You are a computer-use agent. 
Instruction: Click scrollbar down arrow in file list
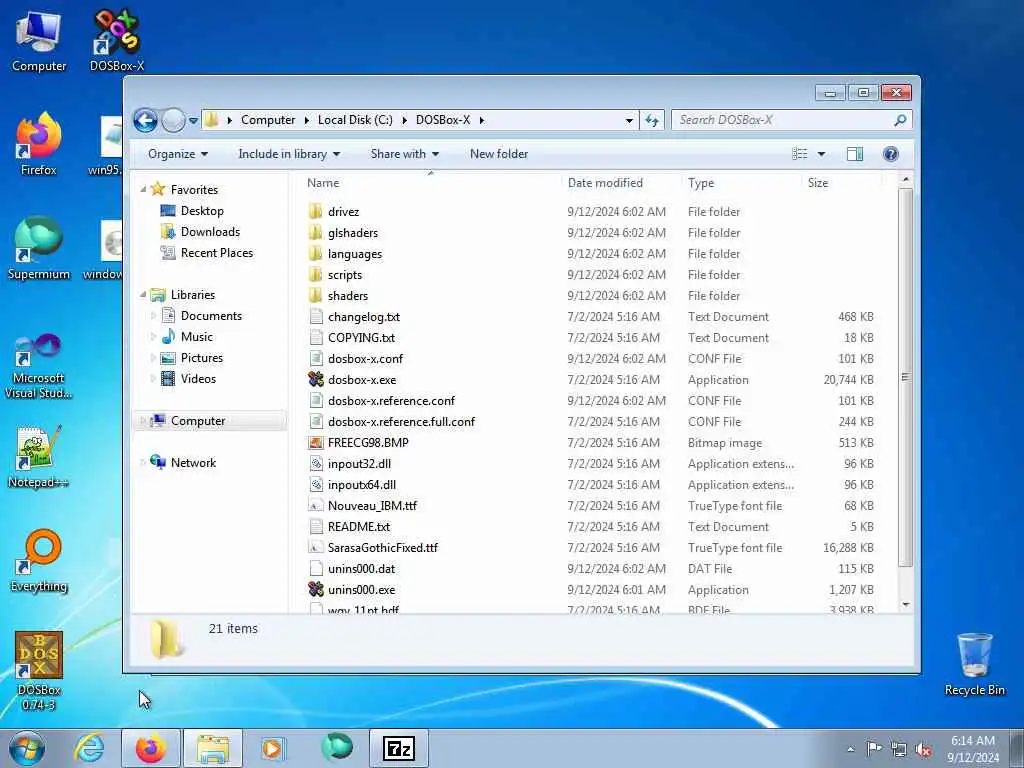tap(905, 605)
